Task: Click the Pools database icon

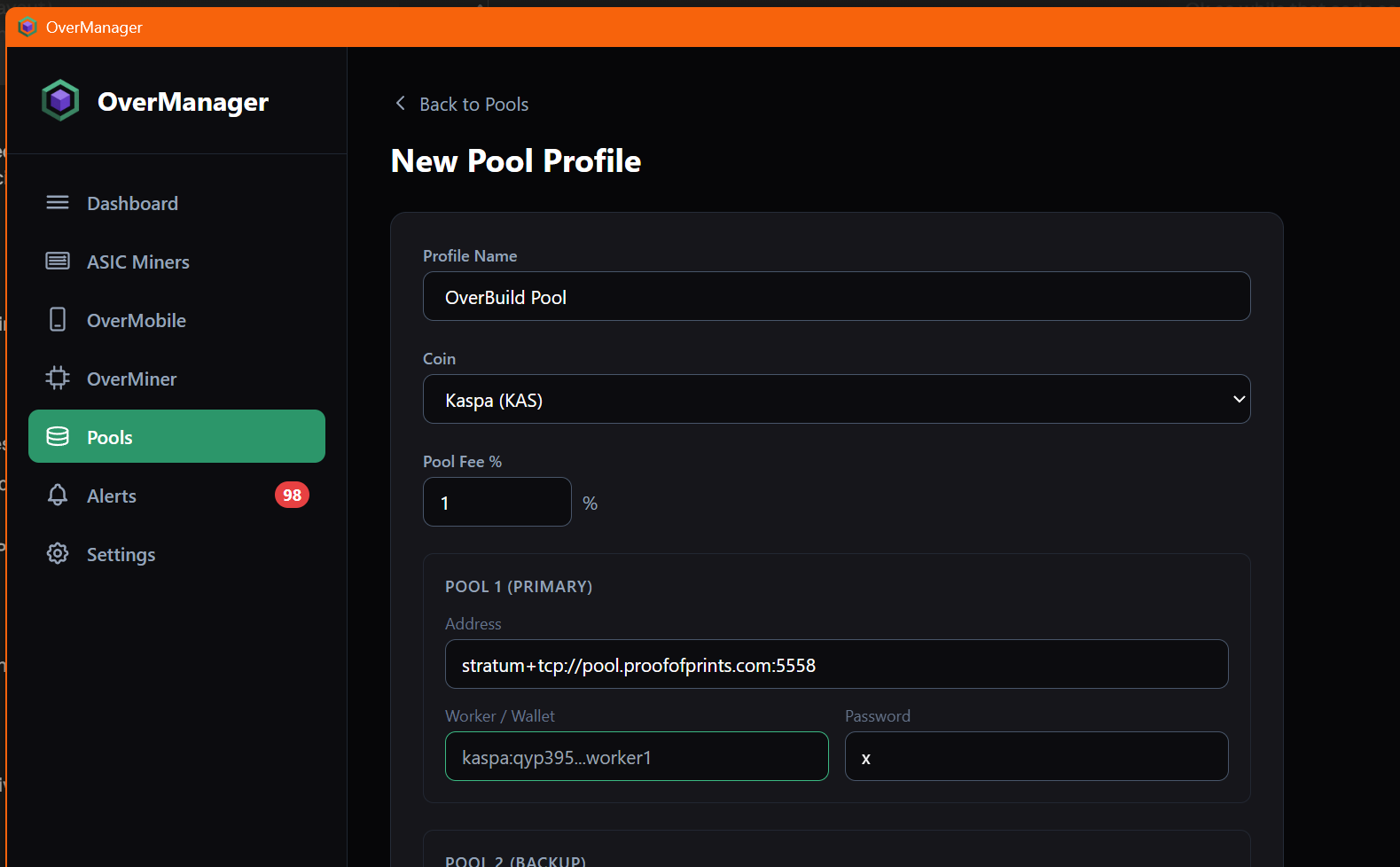Action: point(58,436)
